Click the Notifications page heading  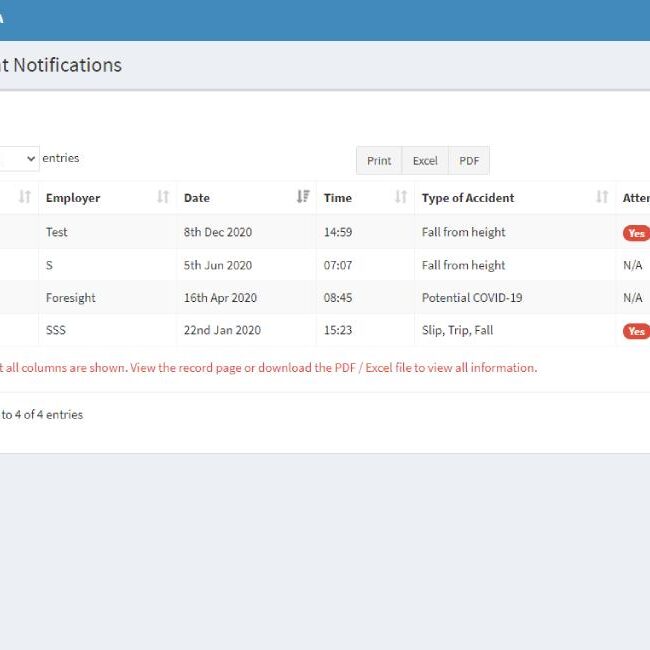pyautogui.click(x=61, y=65)
